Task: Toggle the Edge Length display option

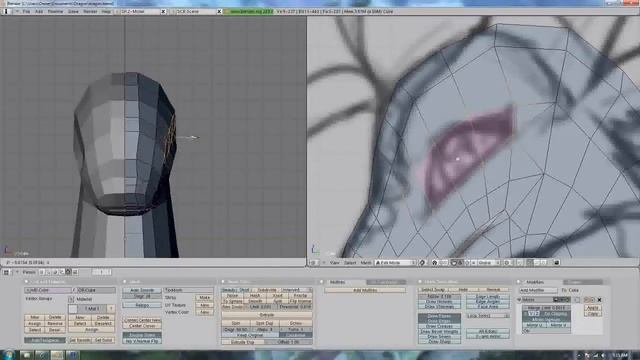Action: tap(488, 296)
